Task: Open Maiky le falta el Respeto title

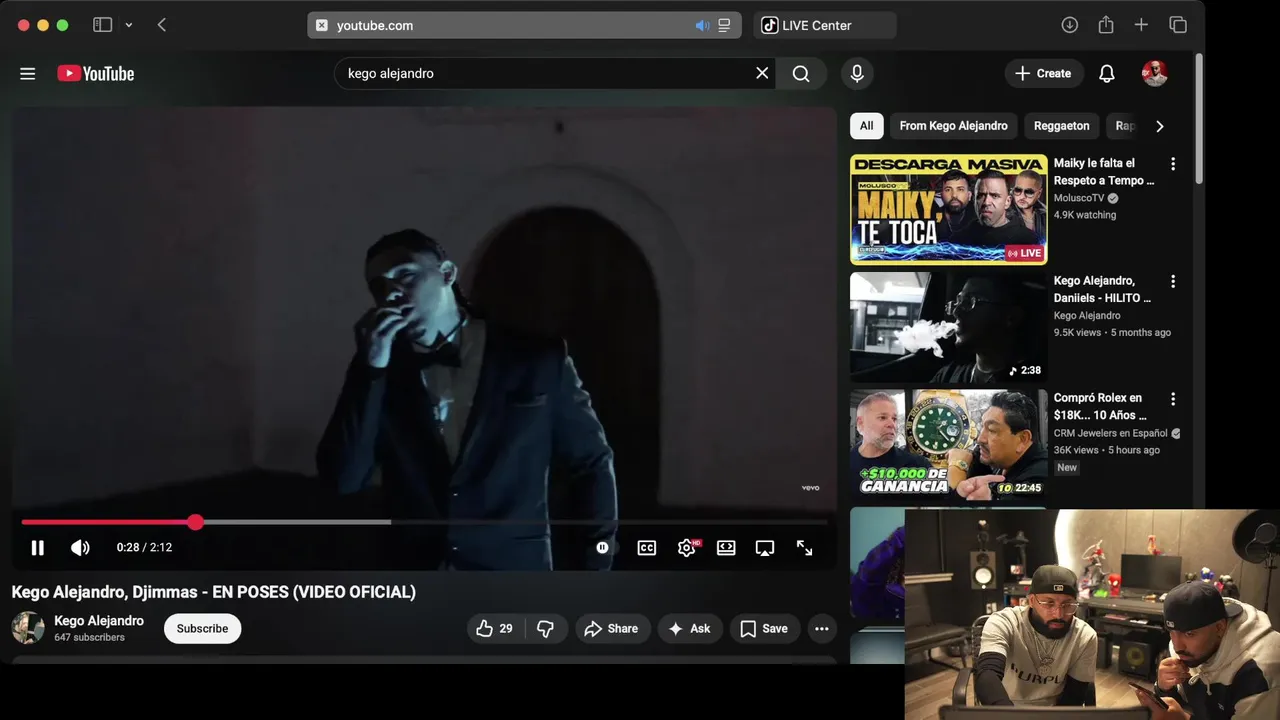Action: 1104,172
